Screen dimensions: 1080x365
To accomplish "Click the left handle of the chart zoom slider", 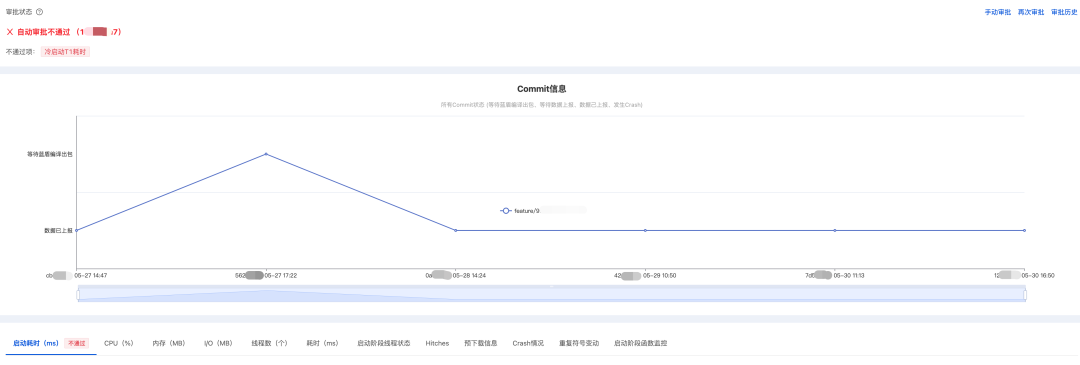I will pyautogui.click(x=78, y=295).
